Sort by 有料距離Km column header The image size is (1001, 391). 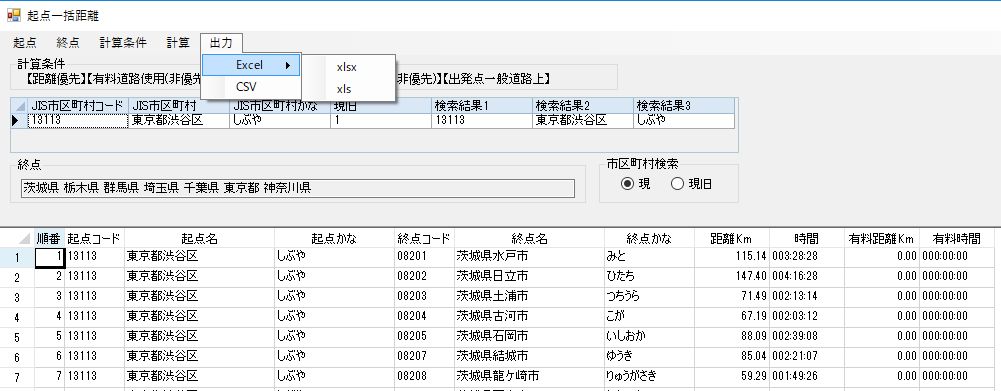tap(882, 239)
